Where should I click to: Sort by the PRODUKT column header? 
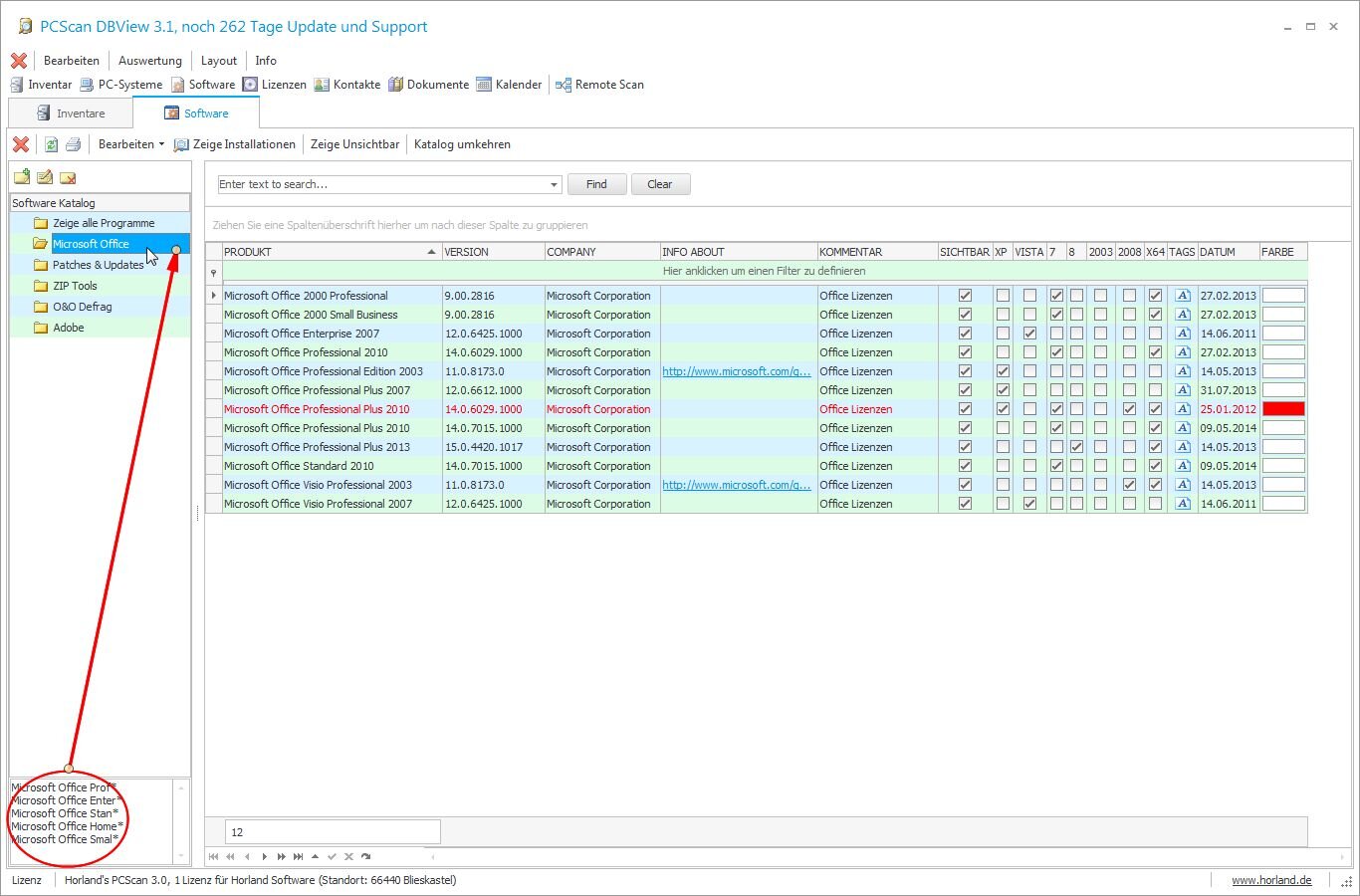[331, 252]
